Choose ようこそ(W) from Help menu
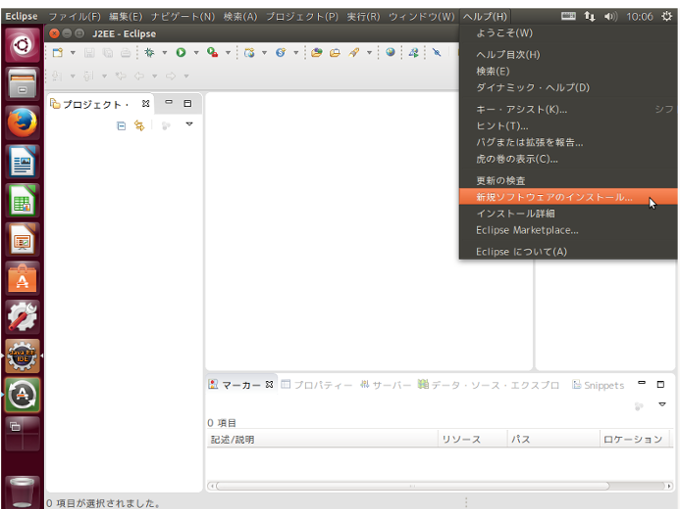The width and height of the screenshot is (680, 509). pyautogui.click(x=568, y=33)
